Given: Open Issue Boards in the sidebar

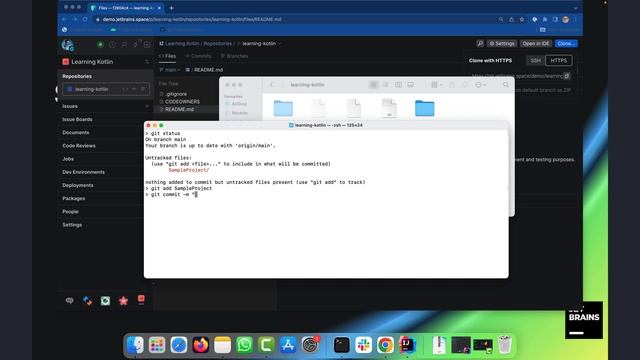Looking at the screenshot, I should click(x=77, y=119).
